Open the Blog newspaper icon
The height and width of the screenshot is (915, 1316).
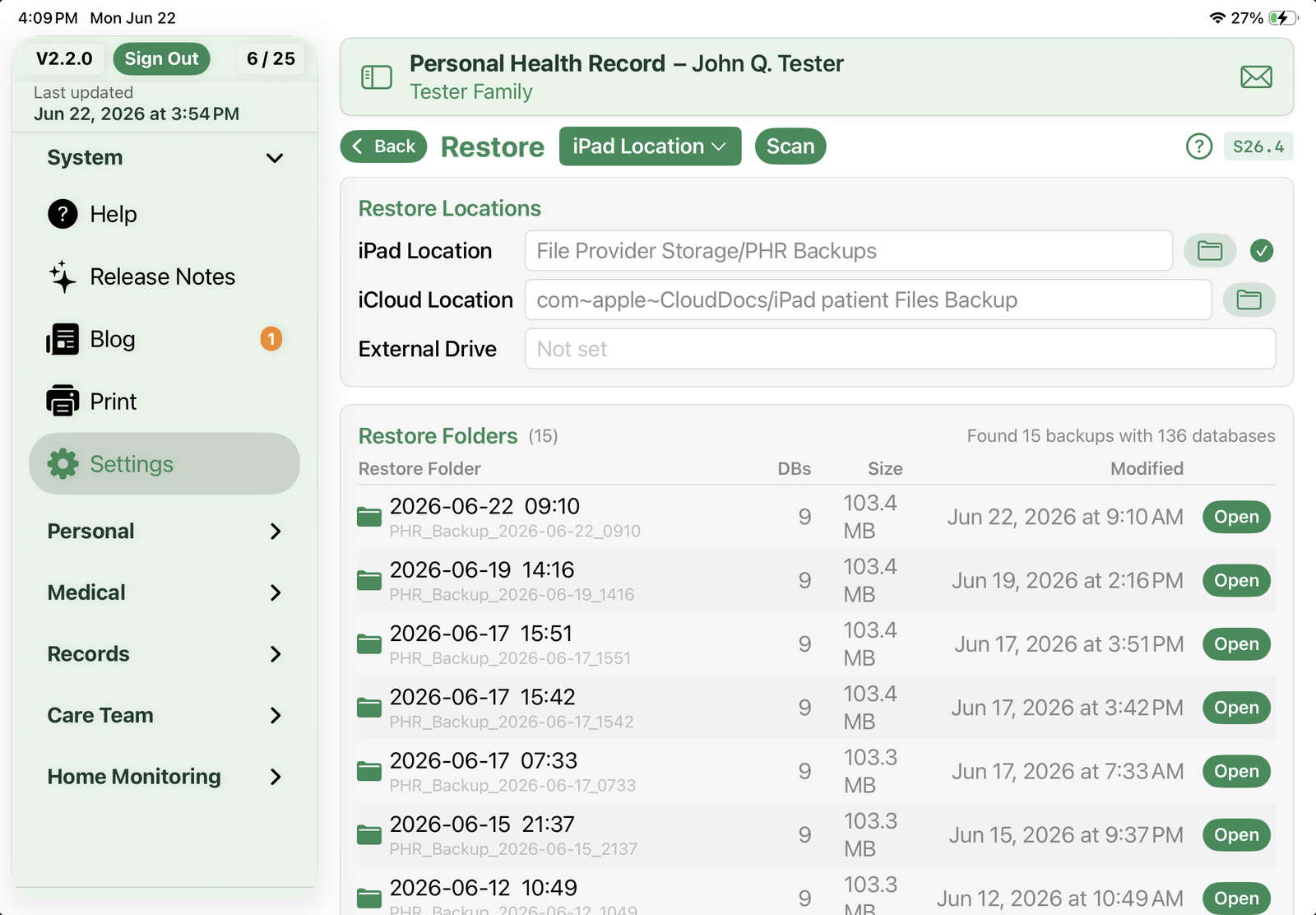(63, 339)
